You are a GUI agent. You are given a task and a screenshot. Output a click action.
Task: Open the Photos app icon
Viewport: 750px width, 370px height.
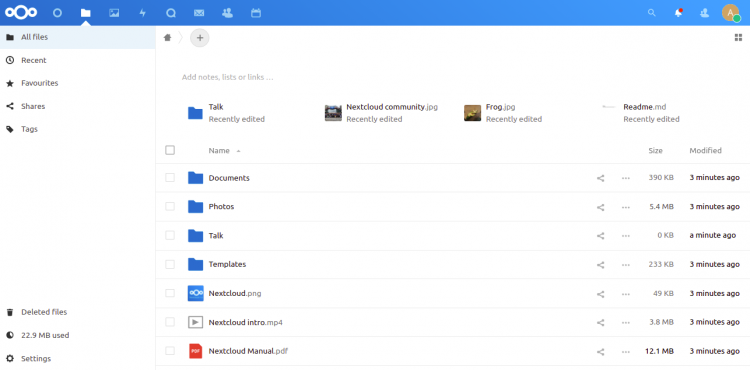[x=114, y=13]
